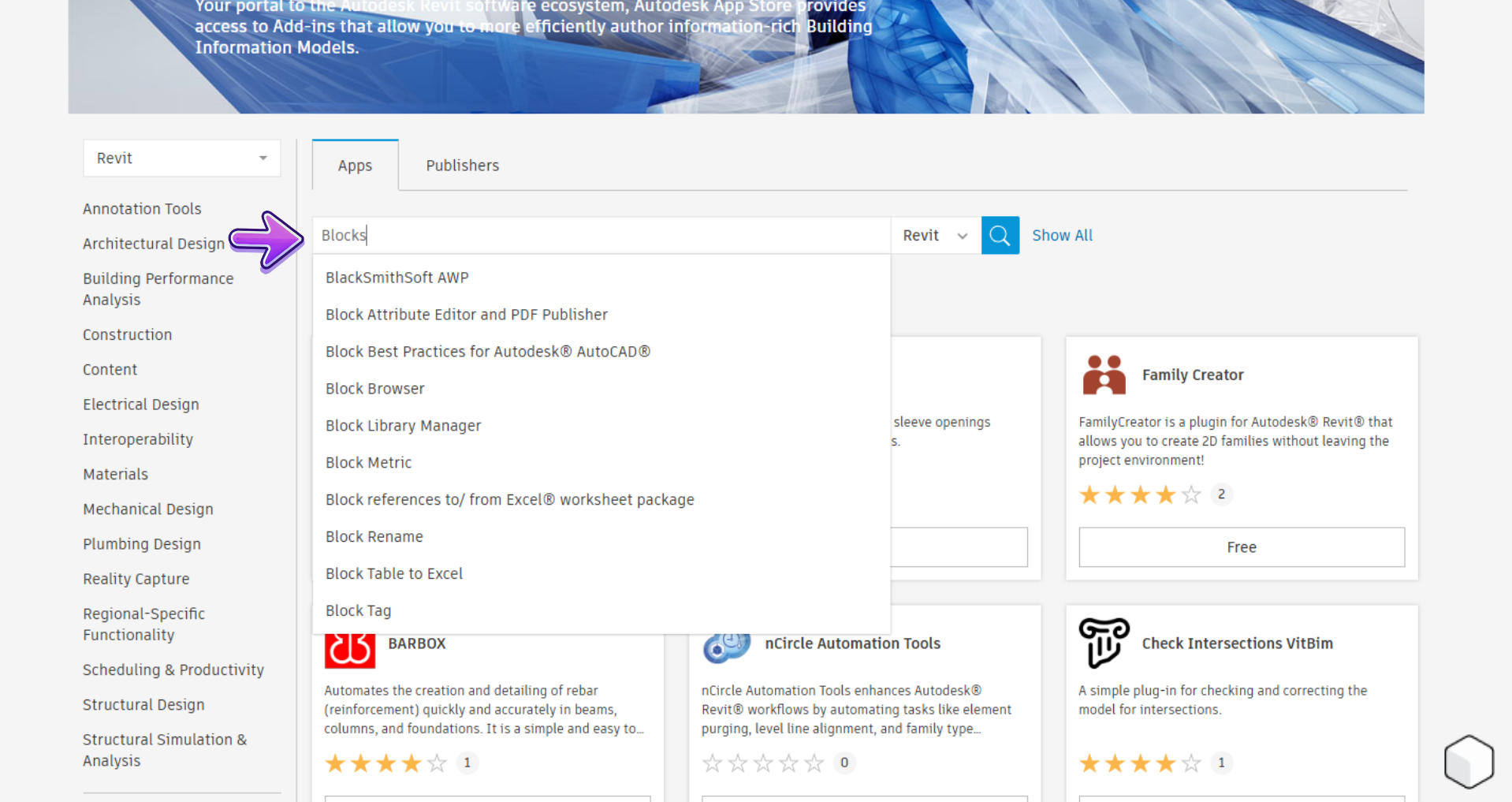Go to Scheduling & Productivity category
Viewport: 1512px width, 802px height.
point(173,670)
